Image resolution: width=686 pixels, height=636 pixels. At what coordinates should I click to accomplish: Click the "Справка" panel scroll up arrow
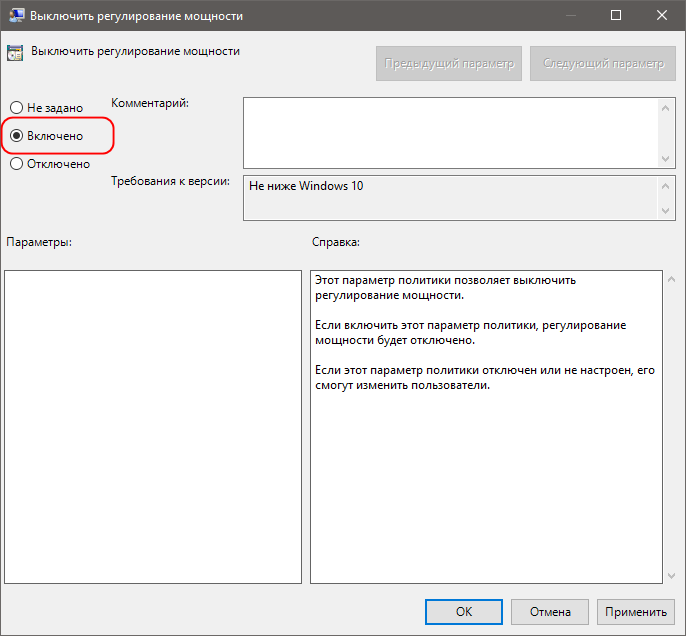pos(672,279)
